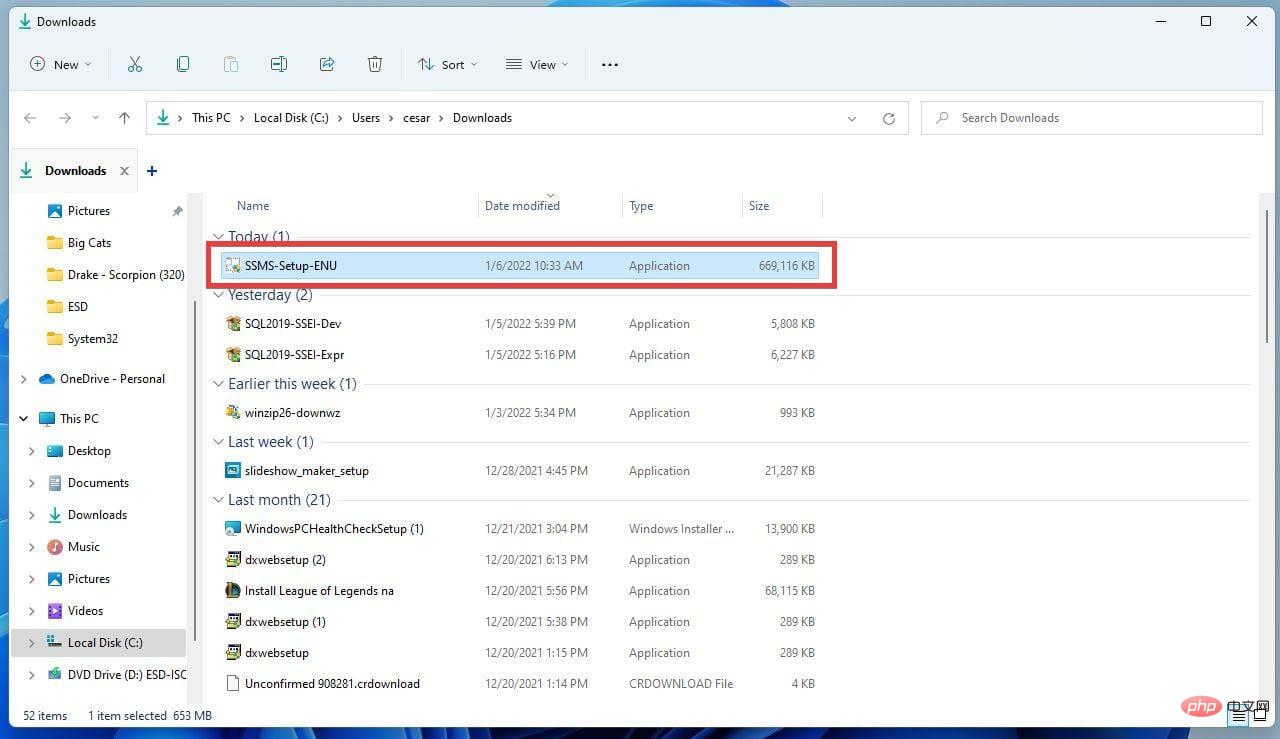Collapse the Today (1) group
Image resolution: width=1280 pixels, height=739 pixels.
(x=218, y=238)
